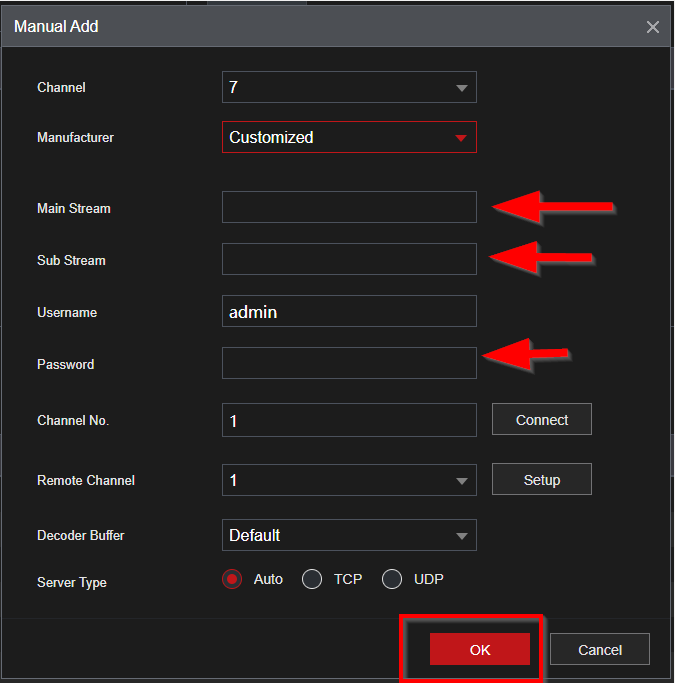Screen dimensions: 675x683
Task: Expand the Decoder Buffer dropdown
Action: tap(348, 535)
